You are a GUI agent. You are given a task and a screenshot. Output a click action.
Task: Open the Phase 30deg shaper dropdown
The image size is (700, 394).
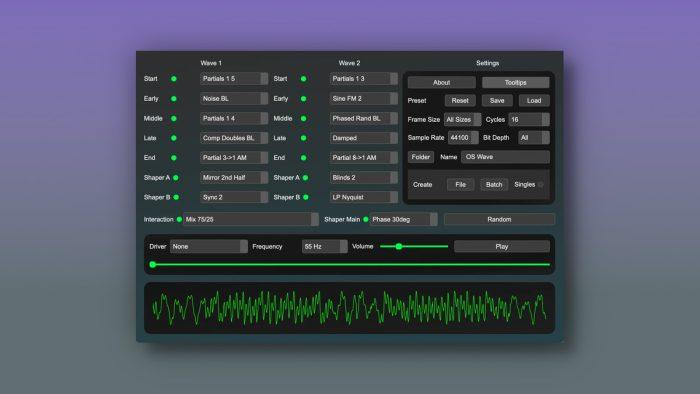[404, 219]
